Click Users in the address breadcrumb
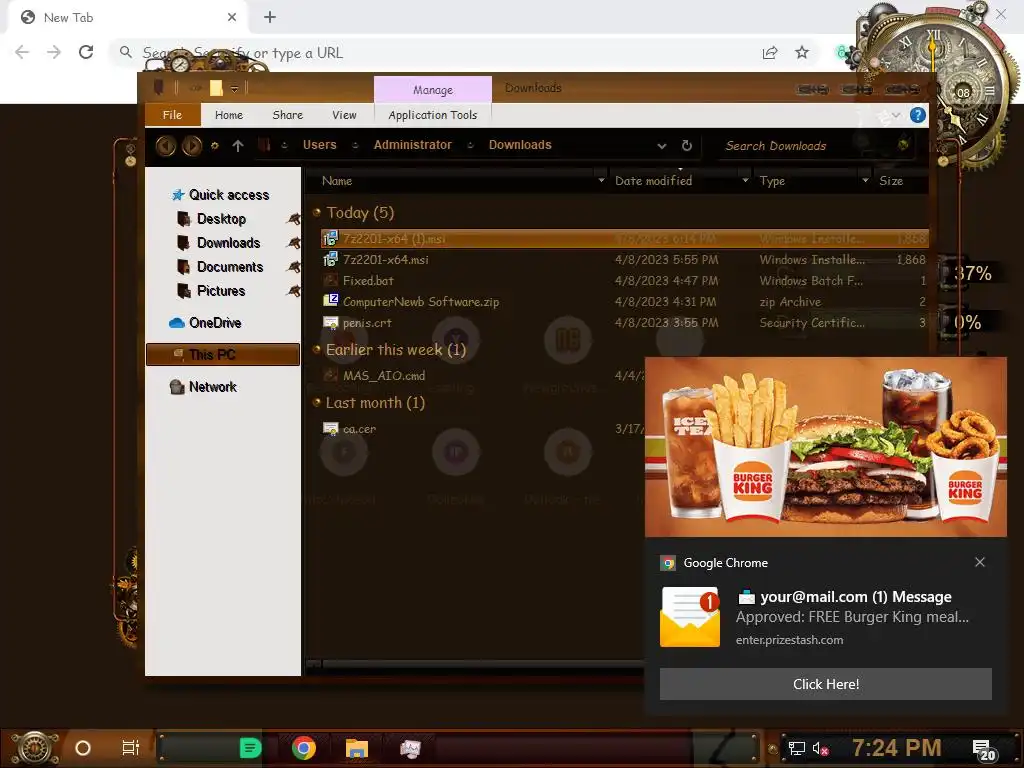1024x768 pixels. (x=319, y=145)
